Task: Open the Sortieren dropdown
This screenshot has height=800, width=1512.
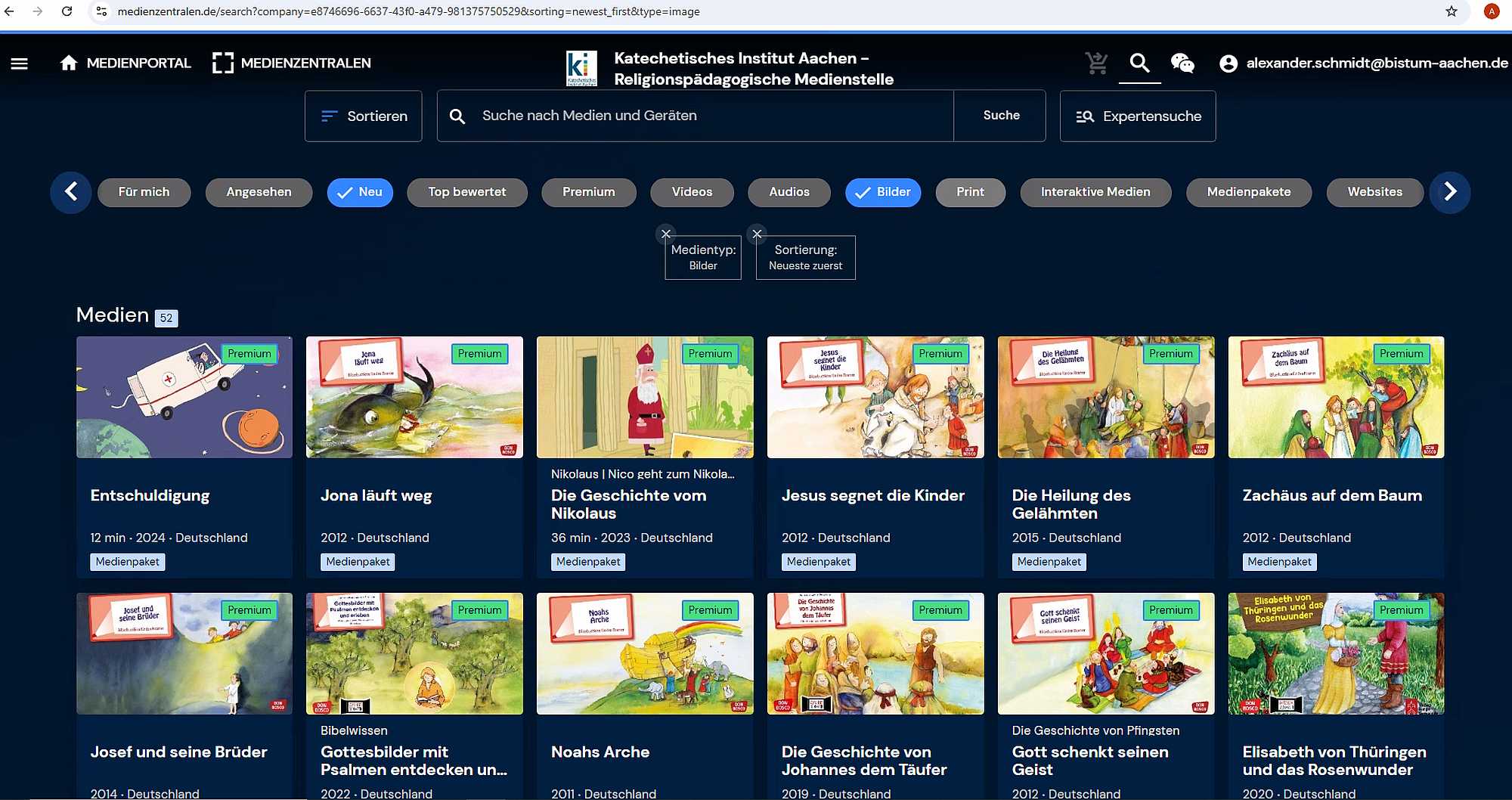Action: pos(364,116)
